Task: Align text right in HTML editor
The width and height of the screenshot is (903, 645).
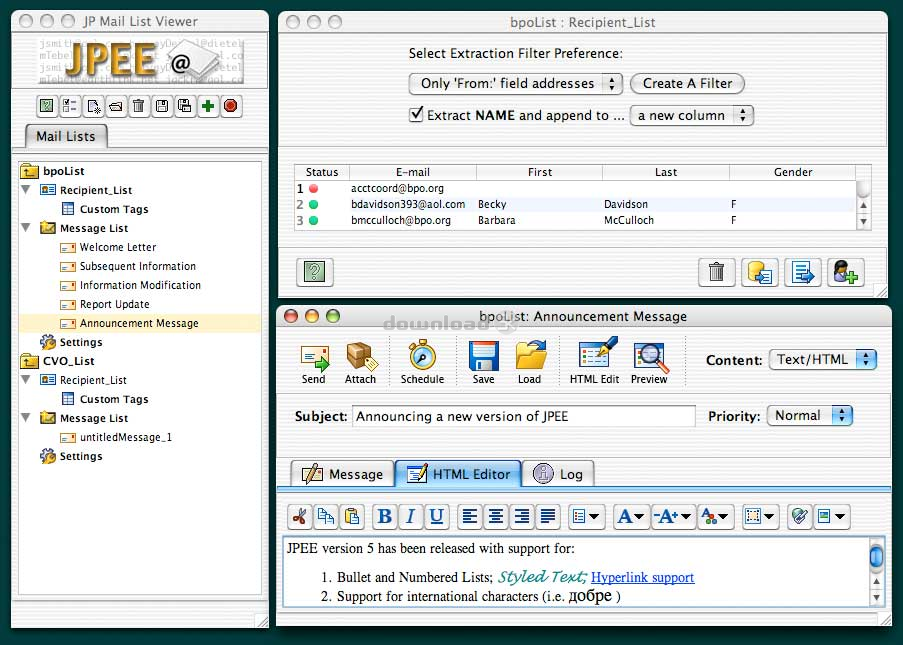Action: tap(522, 517)
